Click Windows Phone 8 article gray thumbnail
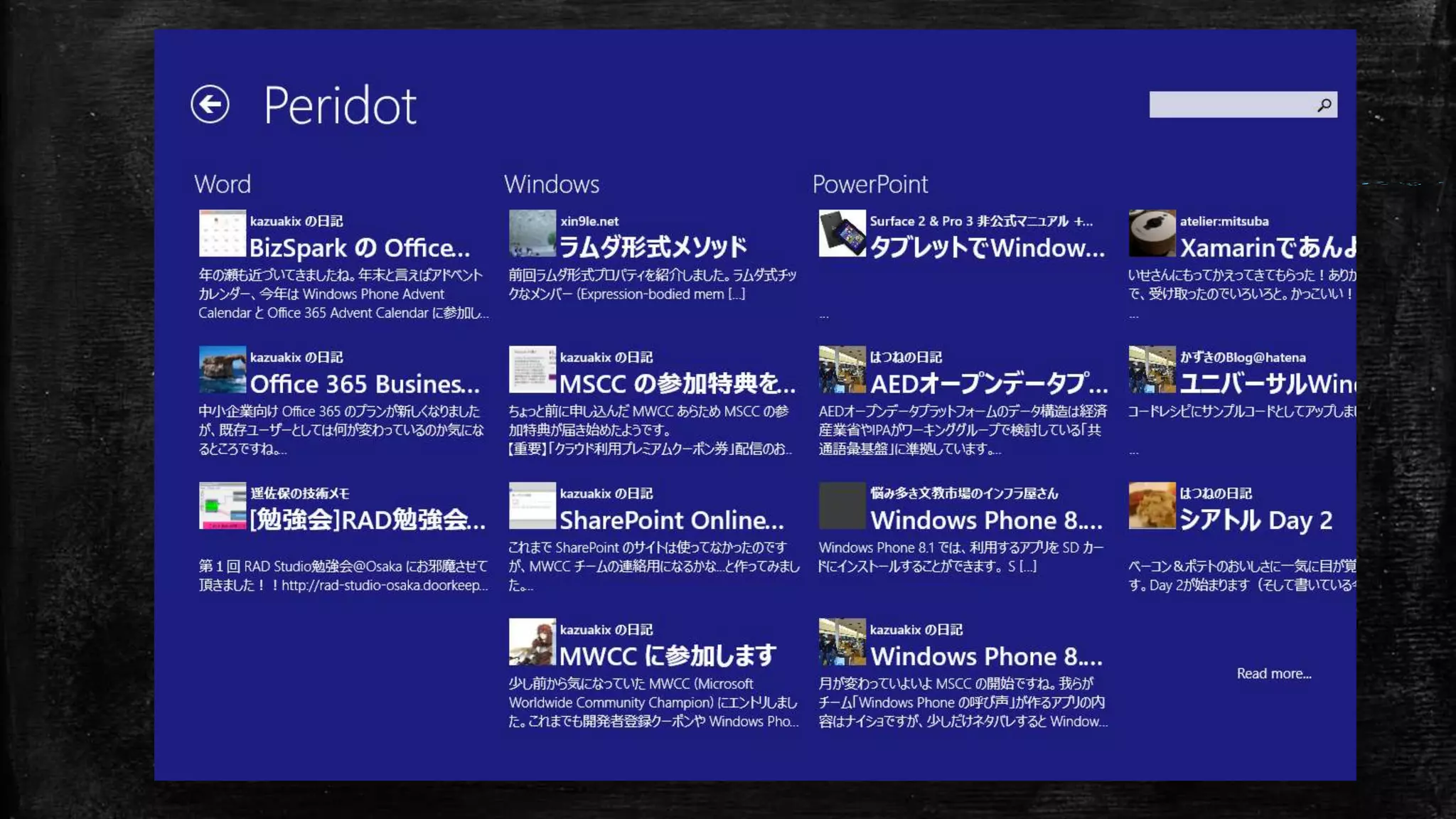1456x819 pixels. tap(842, 506)
